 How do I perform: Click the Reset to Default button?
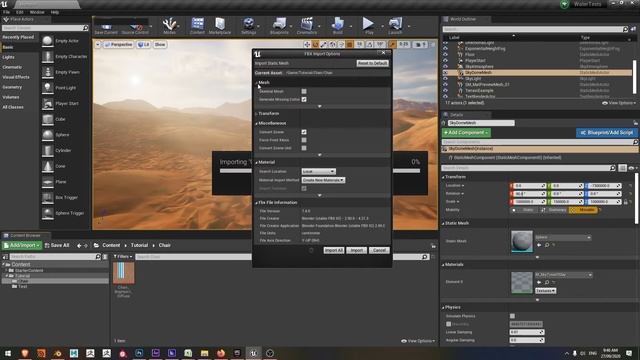pyautogui.click(x=372, y=63)
